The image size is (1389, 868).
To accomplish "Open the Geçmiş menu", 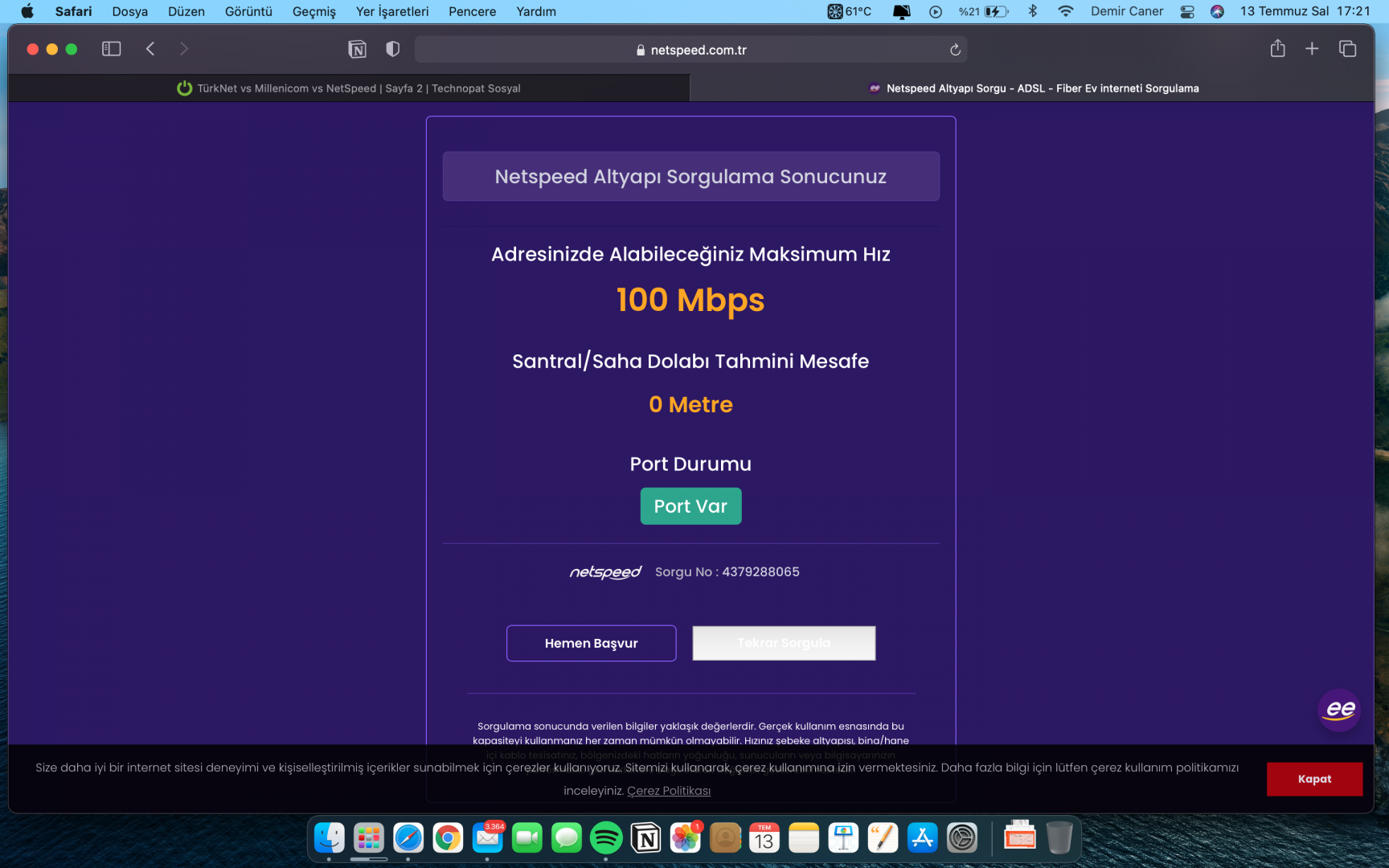I will point(314,11).
